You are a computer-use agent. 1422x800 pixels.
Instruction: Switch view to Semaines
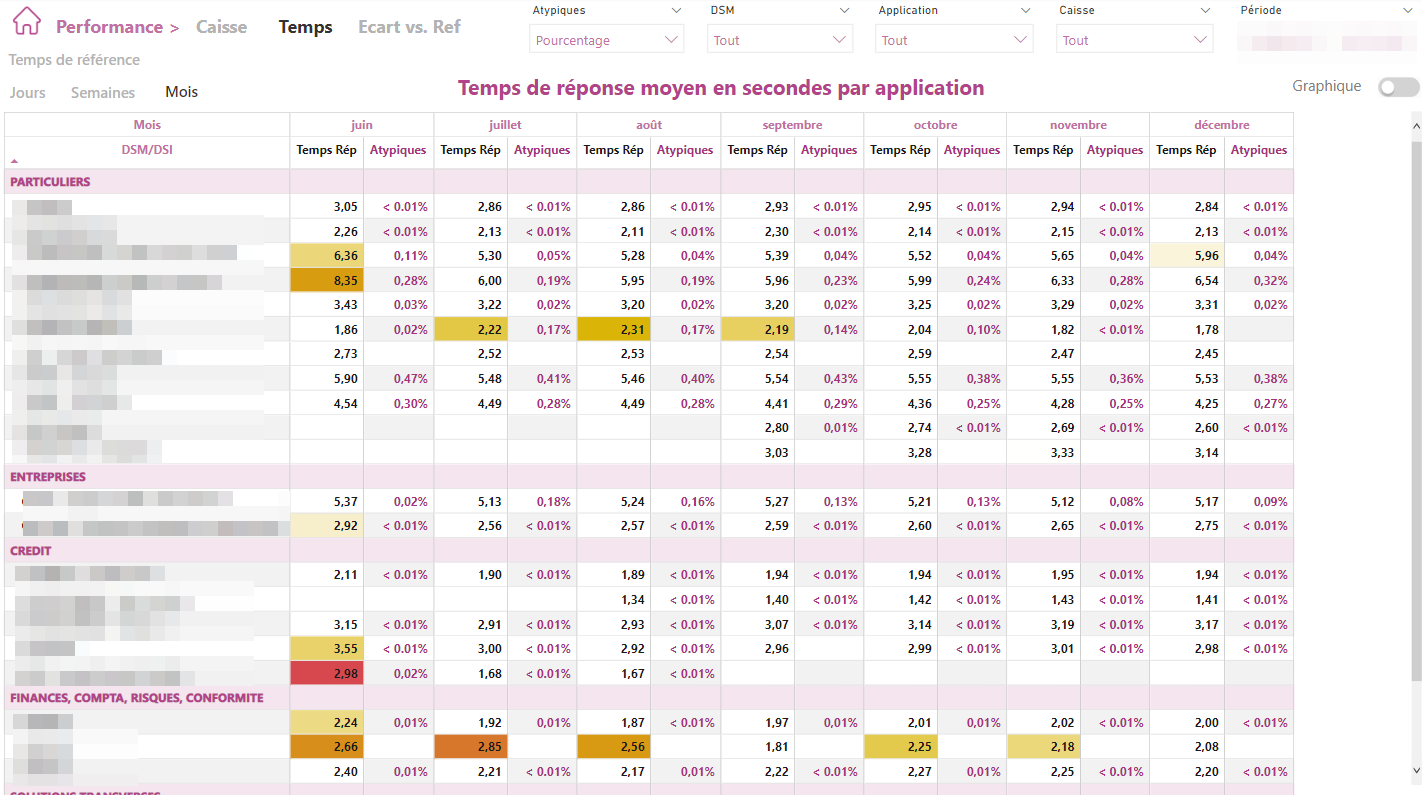point(103,92)
